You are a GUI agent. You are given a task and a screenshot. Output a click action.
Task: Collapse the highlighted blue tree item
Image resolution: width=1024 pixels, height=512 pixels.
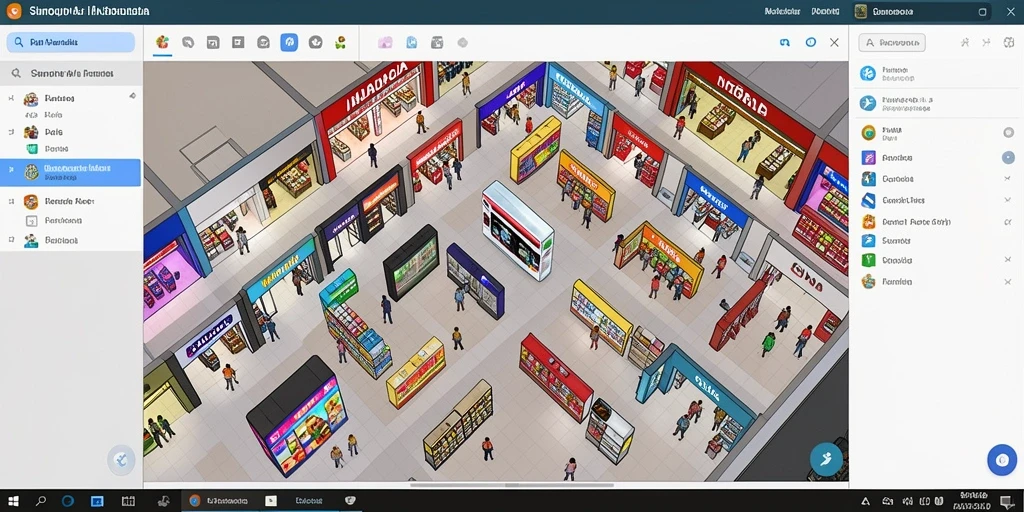click(x=10, y=168)
